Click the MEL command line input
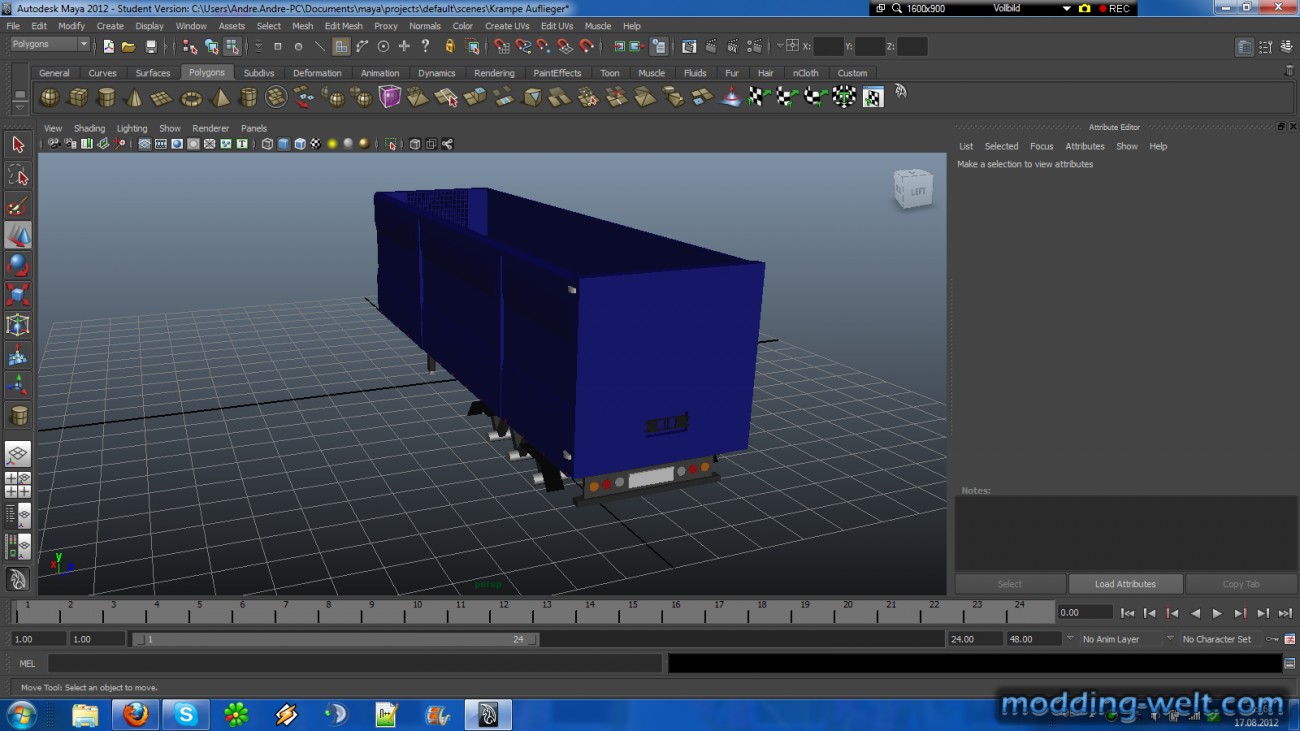 (355, 663)
